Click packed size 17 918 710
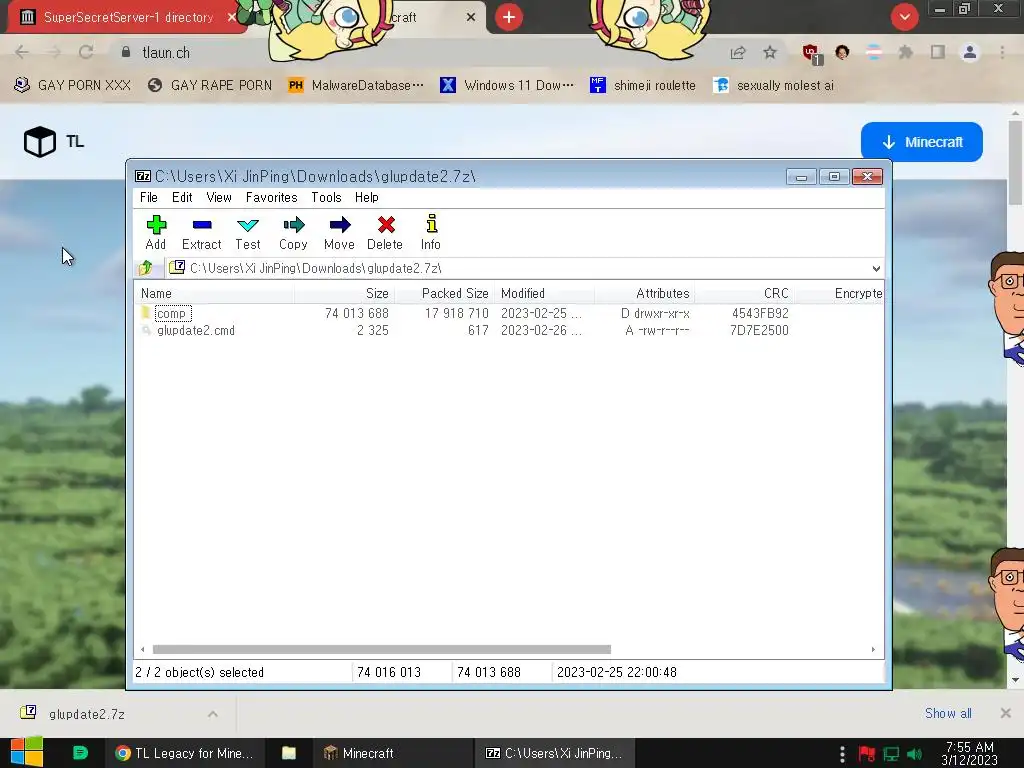 click(456, 313)
